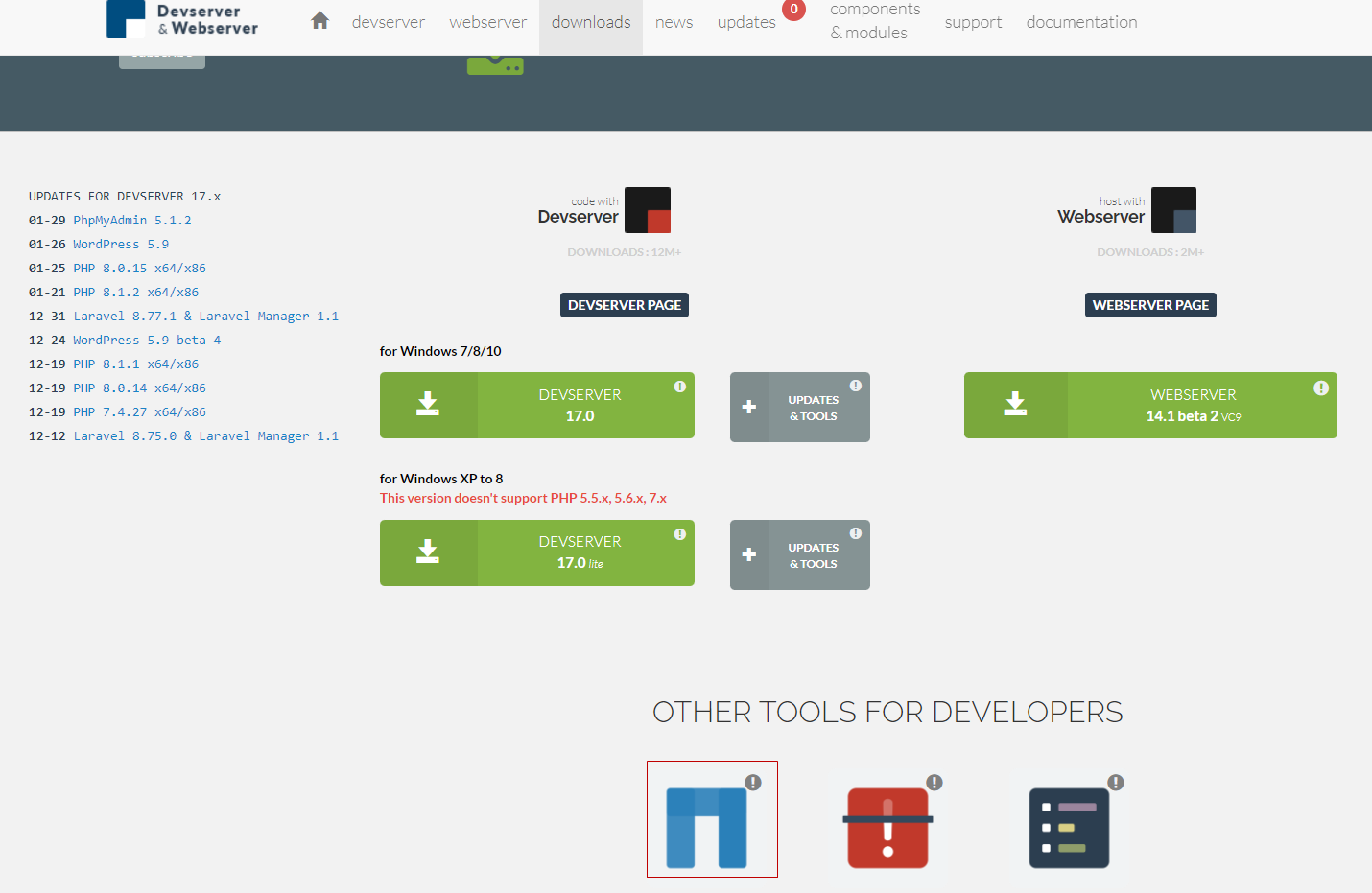Click info badge on Webserver download button
The height and width of the screenshot is (893, 1372).
[1321, 388]
